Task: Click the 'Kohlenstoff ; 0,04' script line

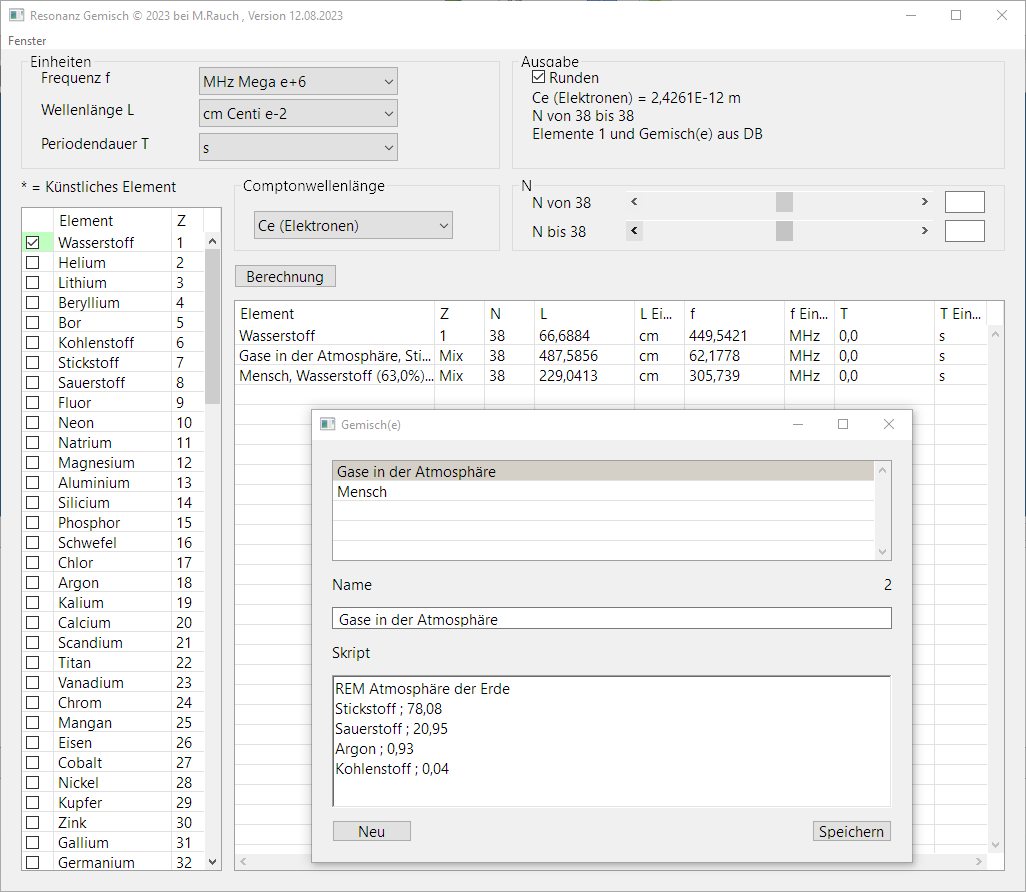Action: [x=392, y=769]
